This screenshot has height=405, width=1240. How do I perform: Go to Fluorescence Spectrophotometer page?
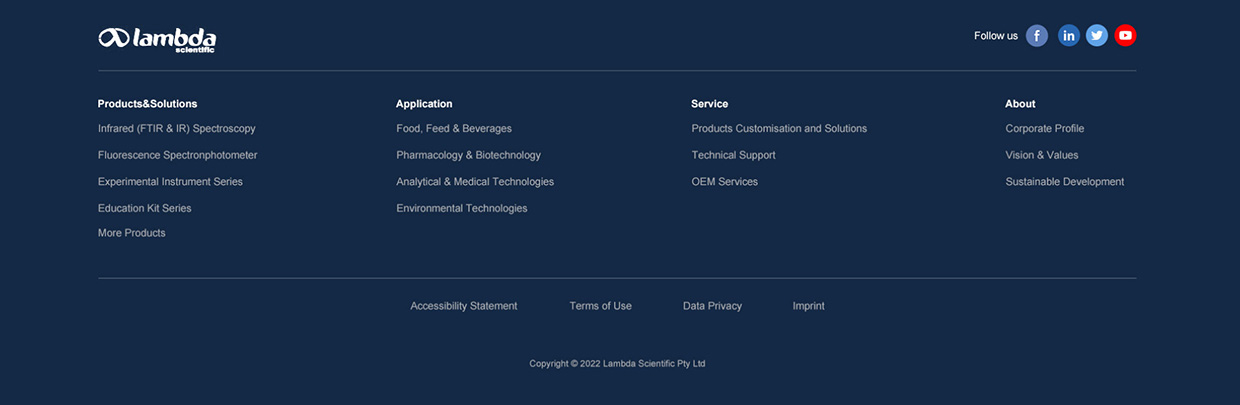click(x=177, y=155)
